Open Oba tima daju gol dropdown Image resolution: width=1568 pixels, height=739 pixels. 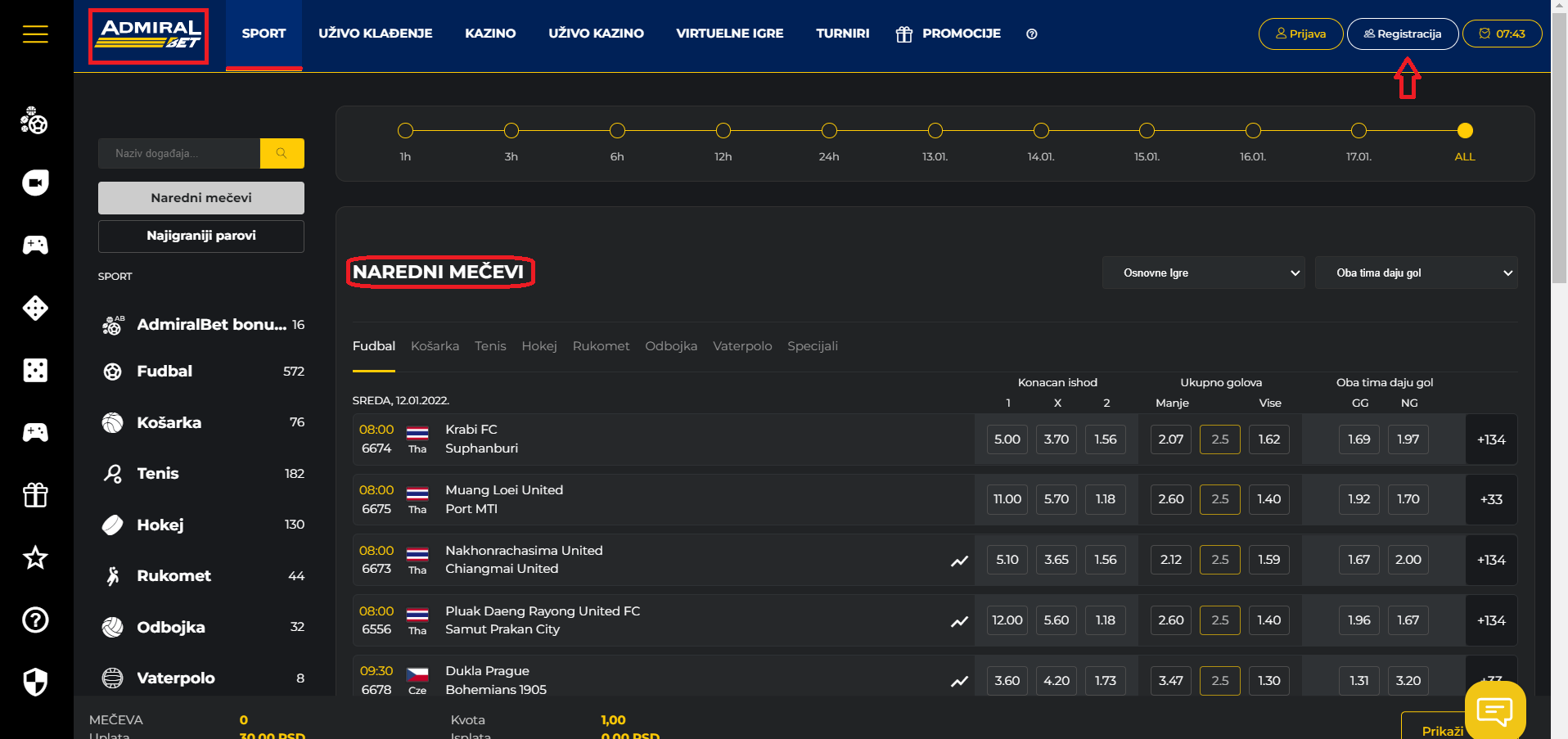[x=1417, y=273]
